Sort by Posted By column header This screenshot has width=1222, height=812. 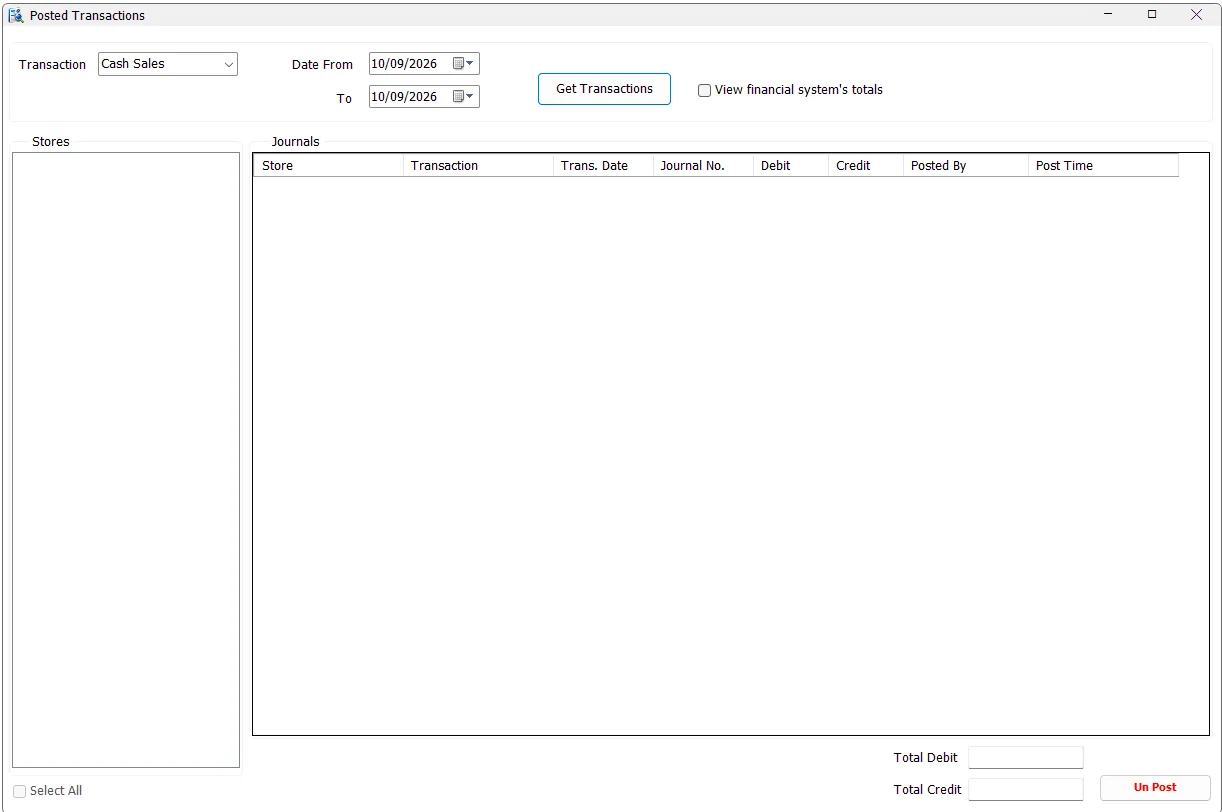click(x=966, y=166)
